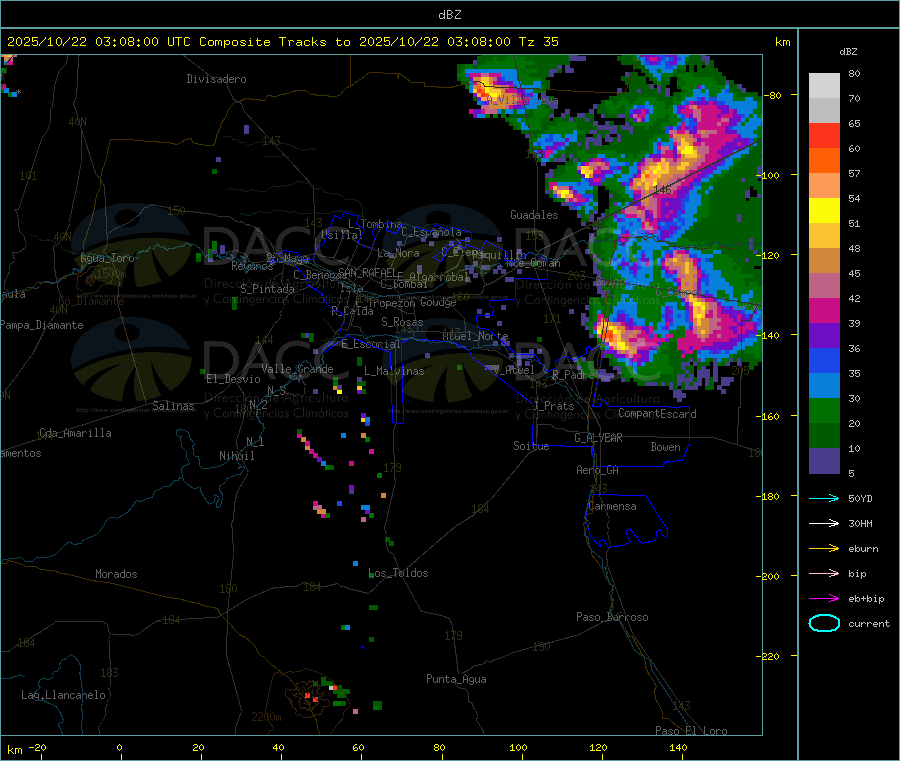Click the 'Guadales' map label
Image resolution: width=900 pixels, height=761 pixels.
click(534, 215)
